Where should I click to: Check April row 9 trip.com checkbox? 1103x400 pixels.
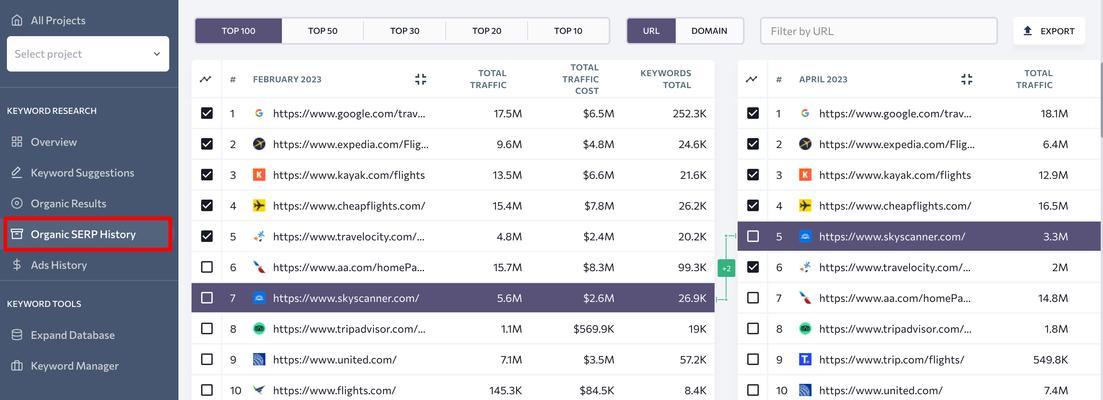pos(753,359)
